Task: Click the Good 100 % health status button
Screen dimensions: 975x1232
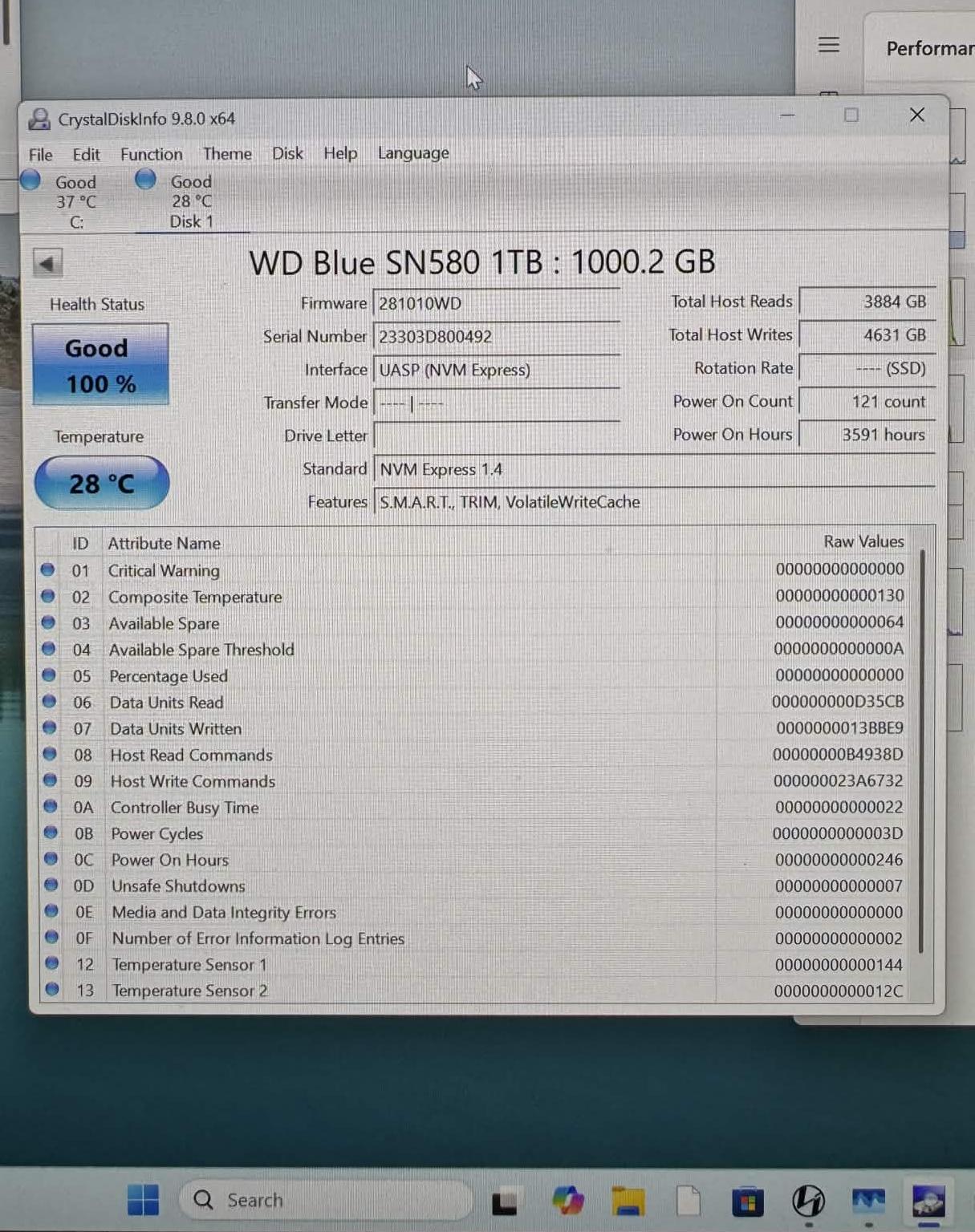Action: click(100, 365)
